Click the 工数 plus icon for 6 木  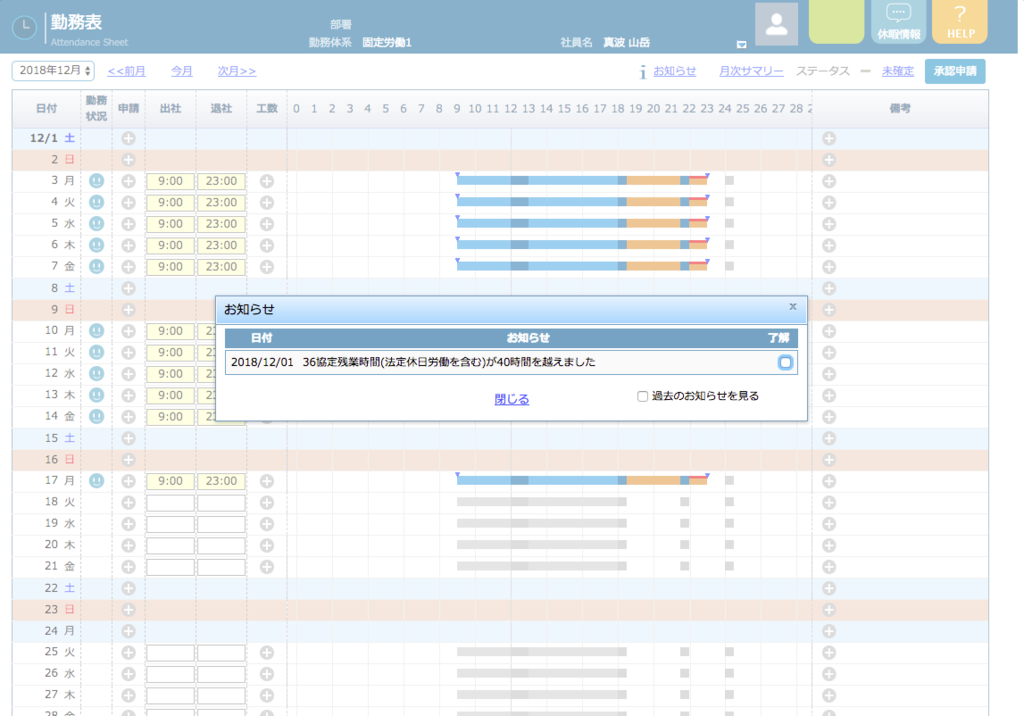click(x=267, y=246)
